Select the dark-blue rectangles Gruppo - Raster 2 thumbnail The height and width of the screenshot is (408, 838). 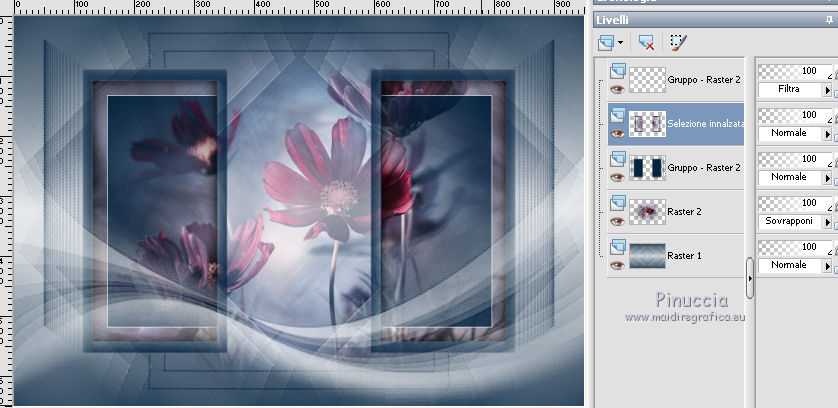647,168
